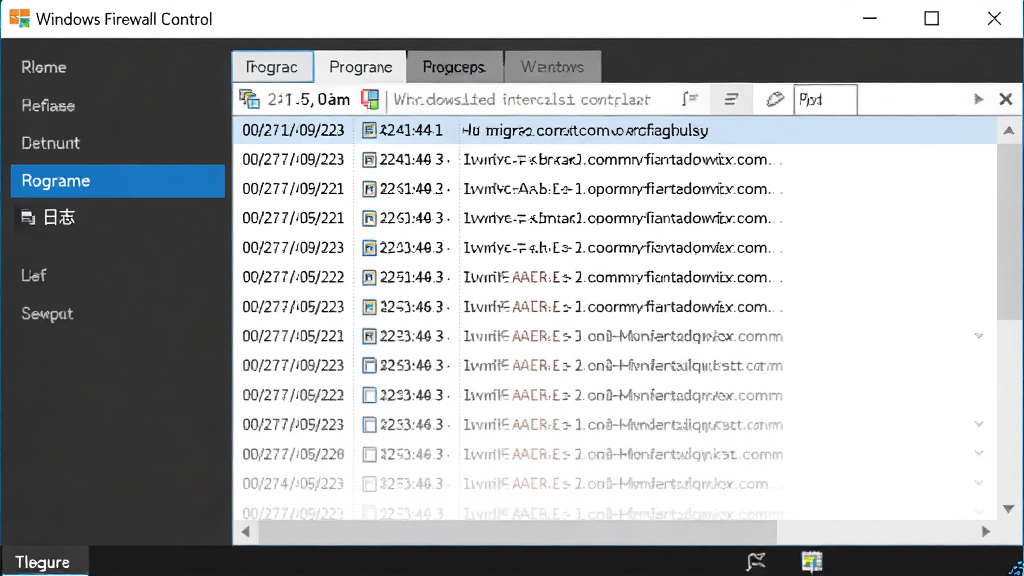Image resolution: width=1024 pixels, height=576 pixels.
Task: Select the row dated 00/271/09/223
Action: [x=615, y=131]
